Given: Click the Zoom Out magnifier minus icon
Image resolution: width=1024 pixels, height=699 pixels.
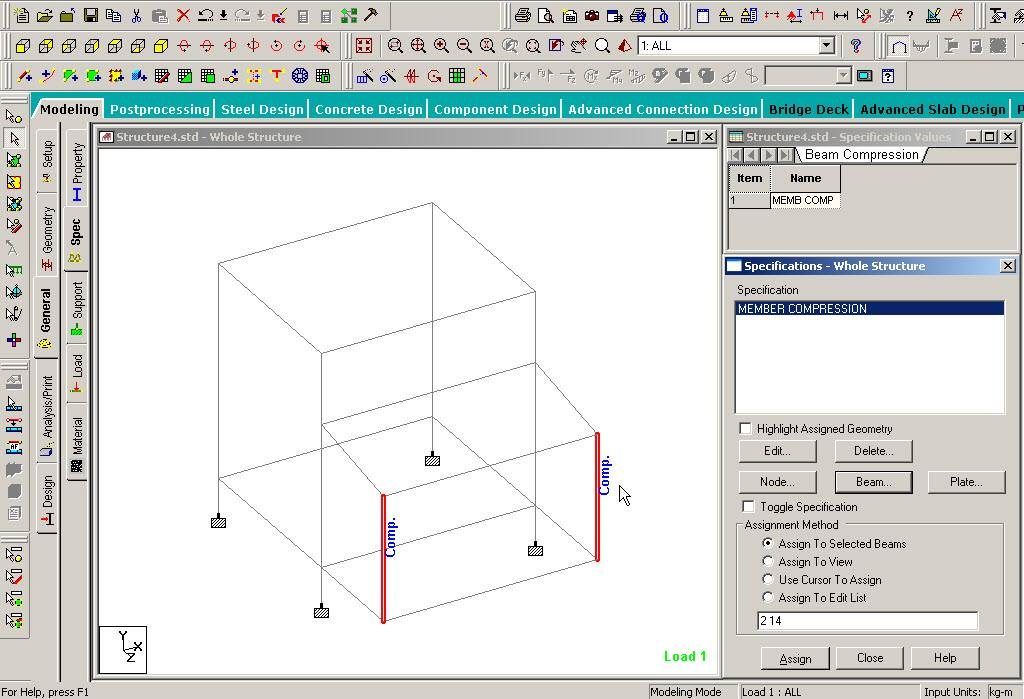Looking at the screenshot, I should [x=464, y=46].
